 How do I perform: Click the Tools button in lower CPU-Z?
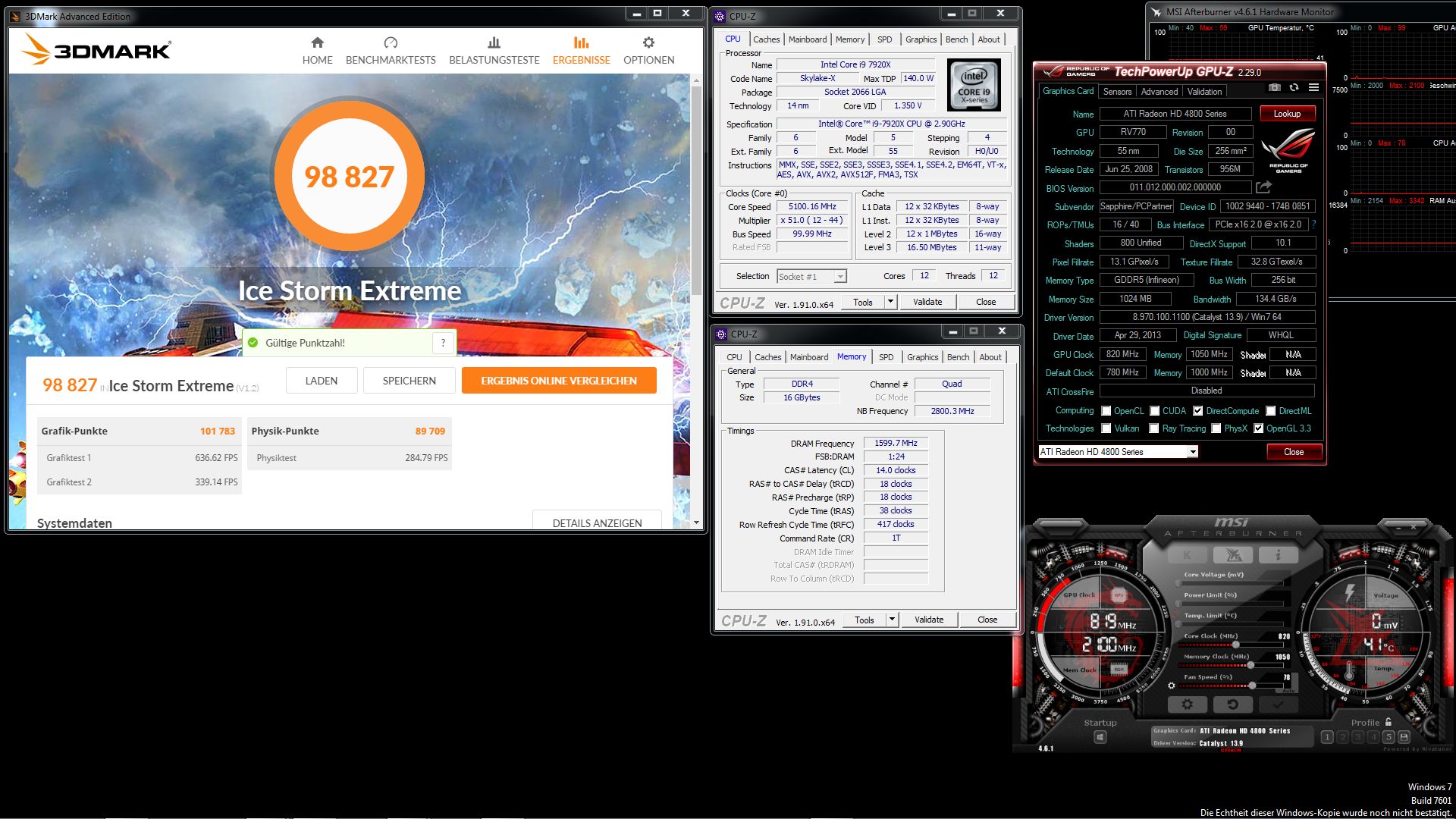(864, 620)
